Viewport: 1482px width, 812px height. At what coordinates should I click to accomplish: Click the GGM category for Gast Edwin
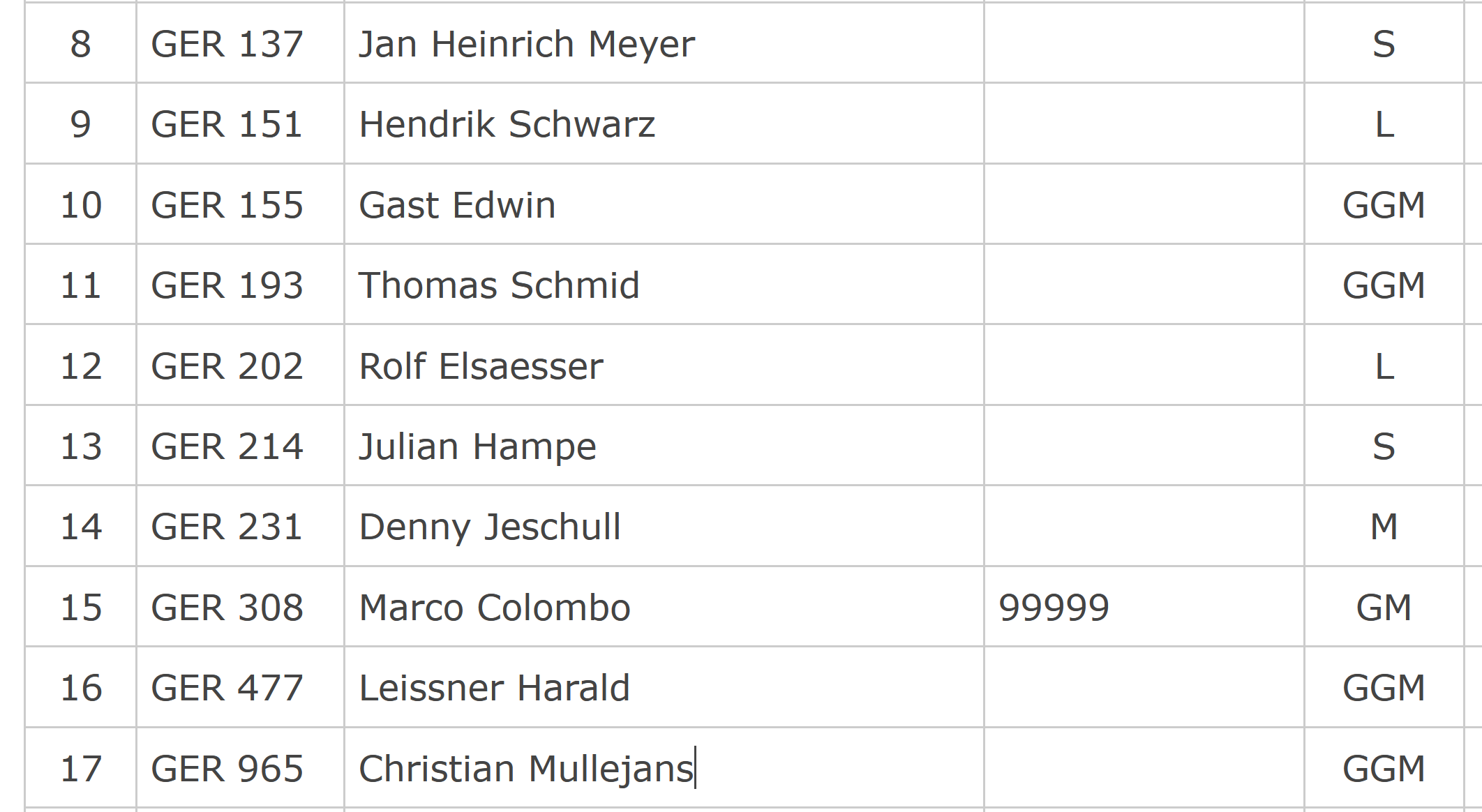click(x=1384, y=205)
